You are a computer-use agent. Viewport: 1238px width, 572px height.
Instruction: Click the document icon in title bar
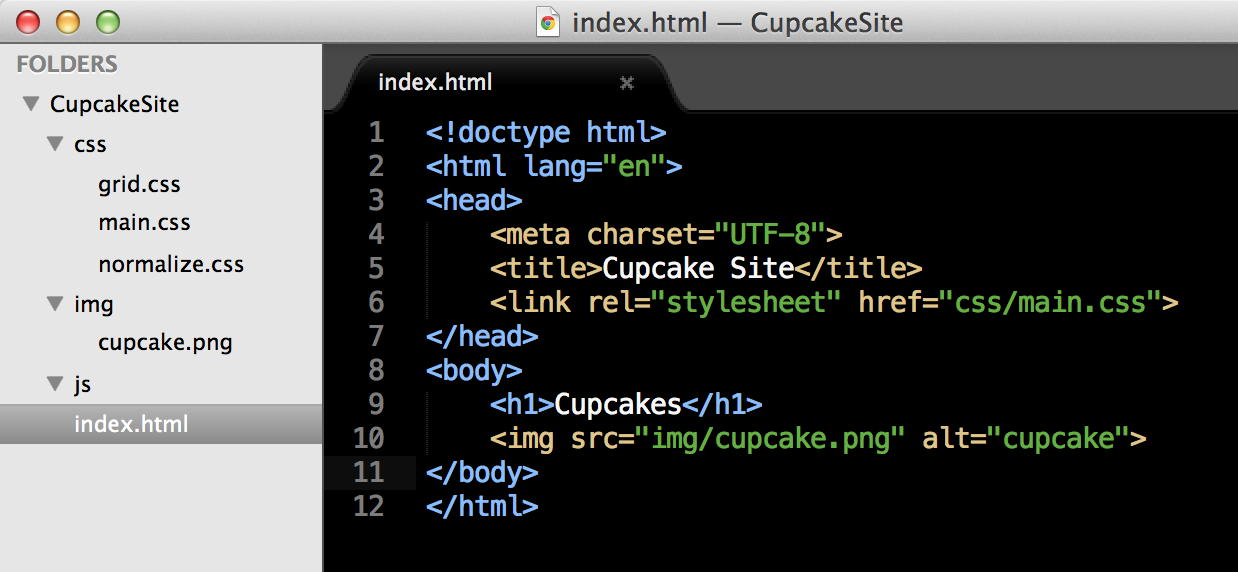coord(547,21)
